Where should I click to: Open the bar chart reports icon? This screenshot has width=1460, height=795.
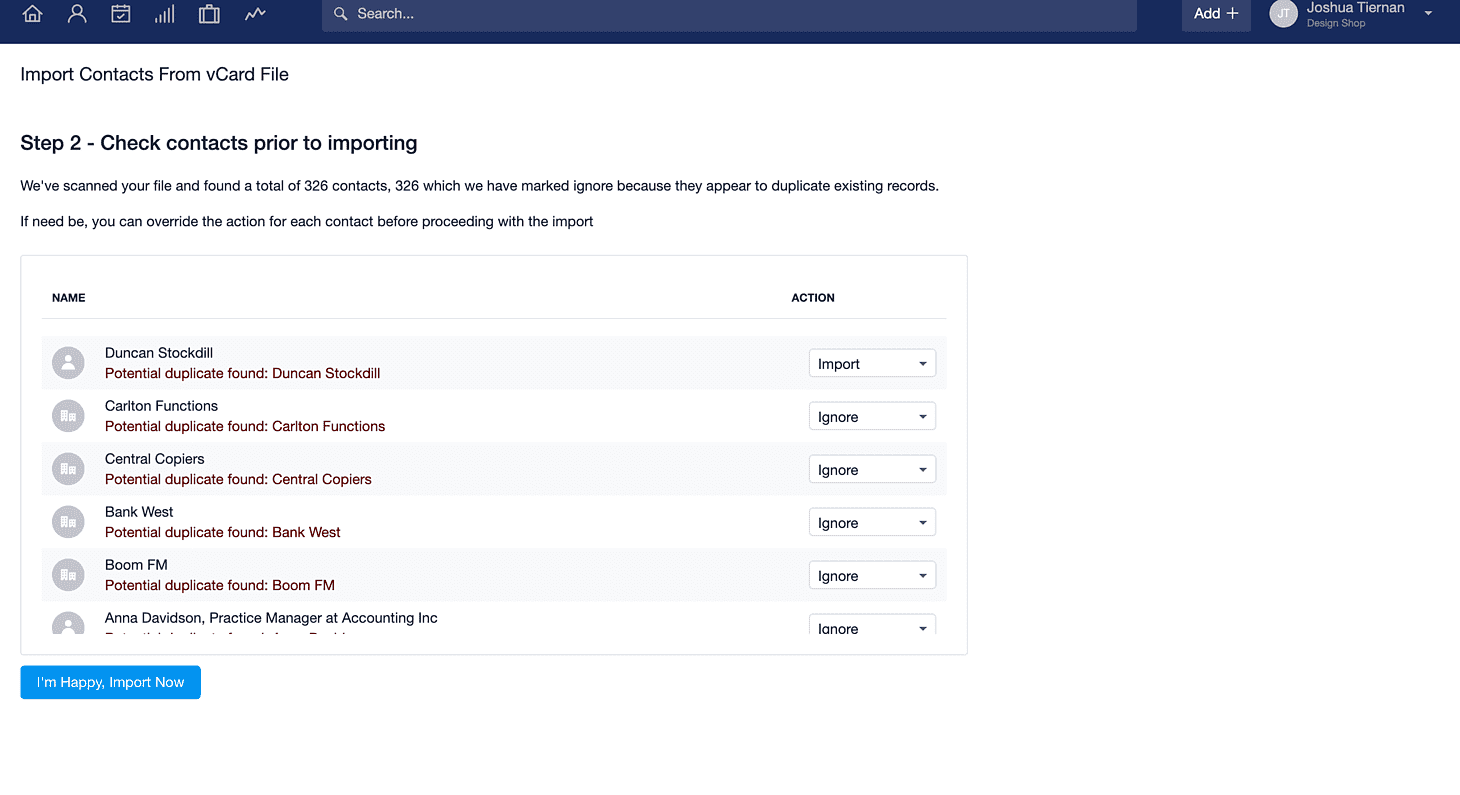coord(165,14)
